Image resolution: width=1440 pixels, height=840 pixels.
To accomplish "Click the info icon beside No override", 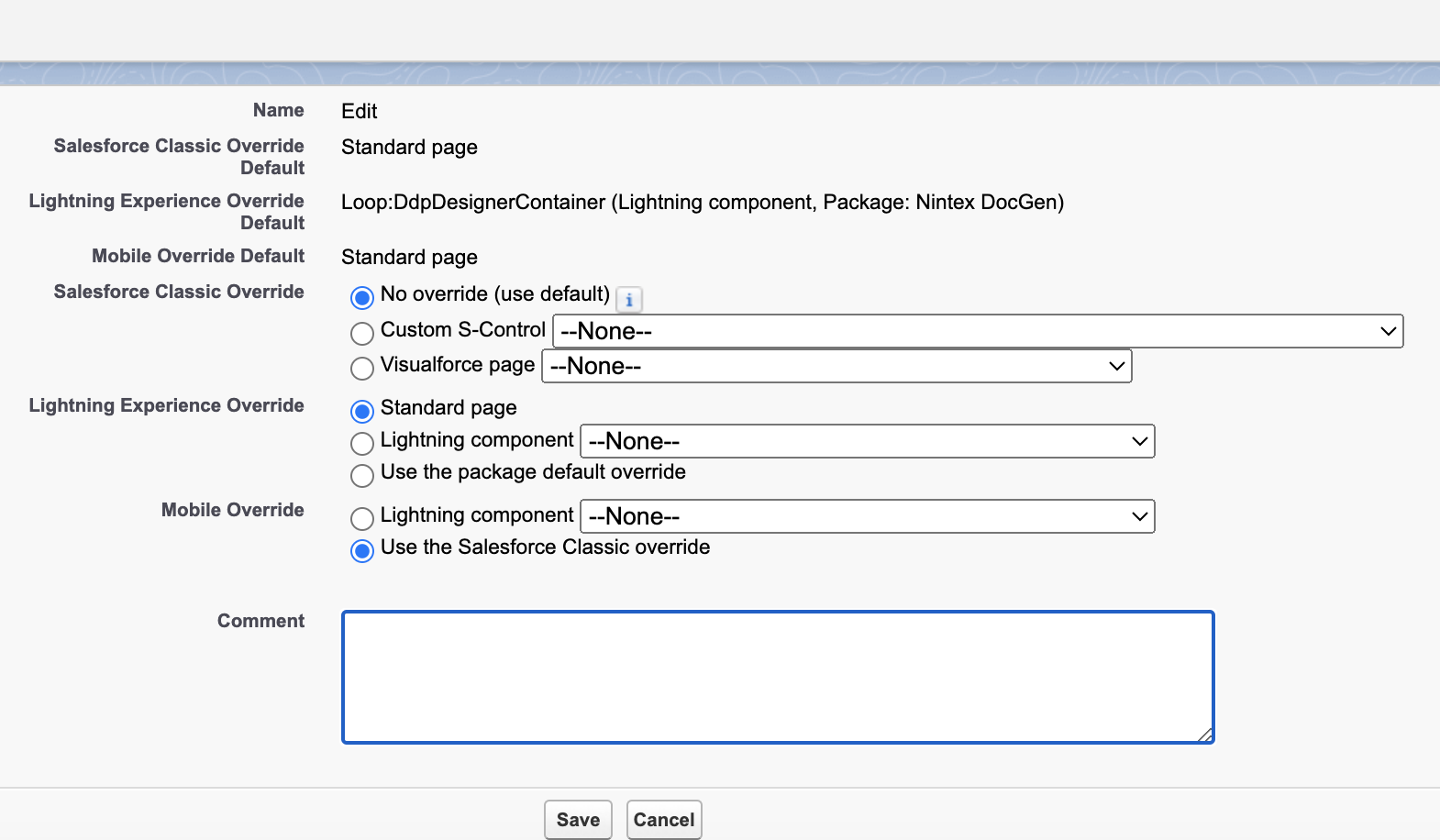I will click(629, 300).
